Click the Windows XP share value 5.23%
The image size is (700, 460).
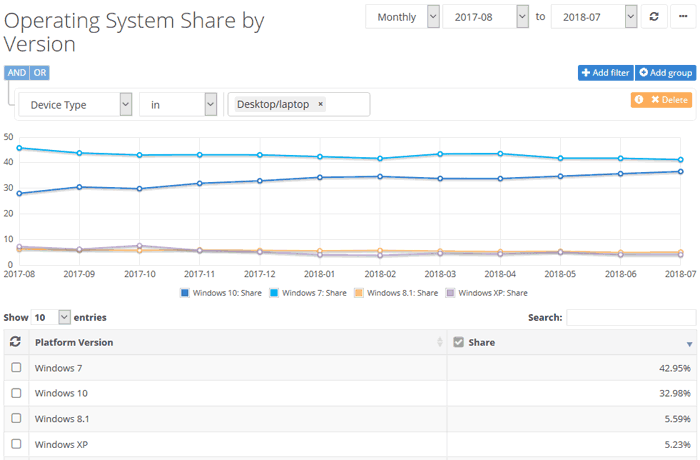point(677,444)
